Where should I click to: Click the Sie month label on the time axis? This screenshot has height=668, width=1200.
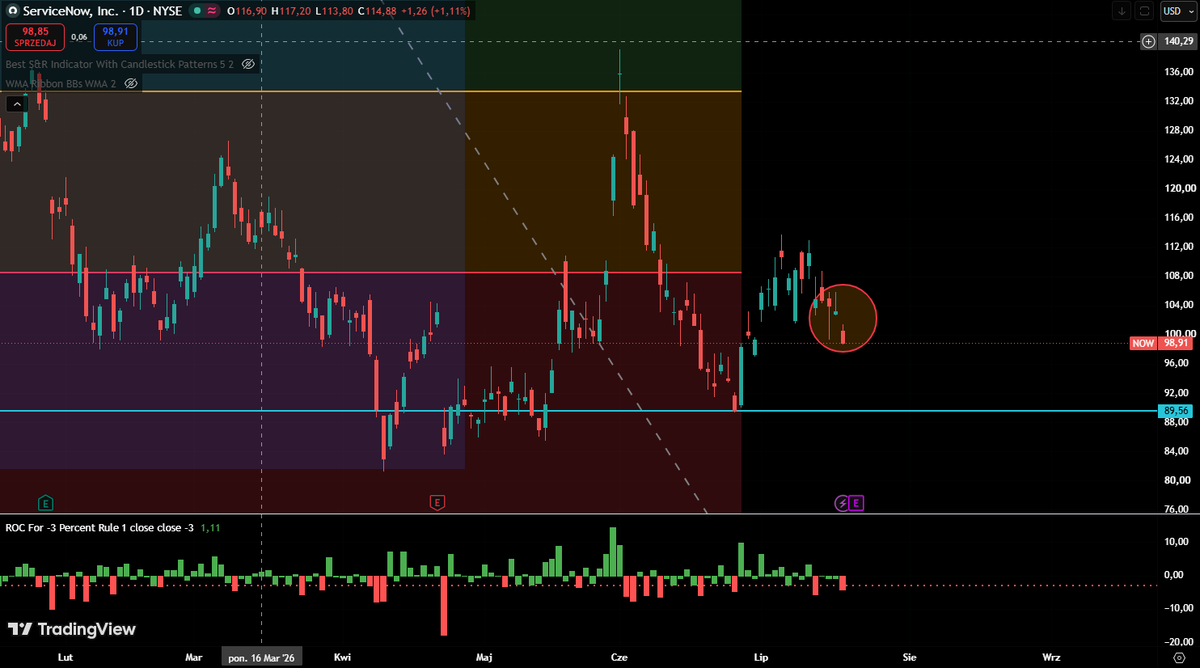[x=909, y=657]
